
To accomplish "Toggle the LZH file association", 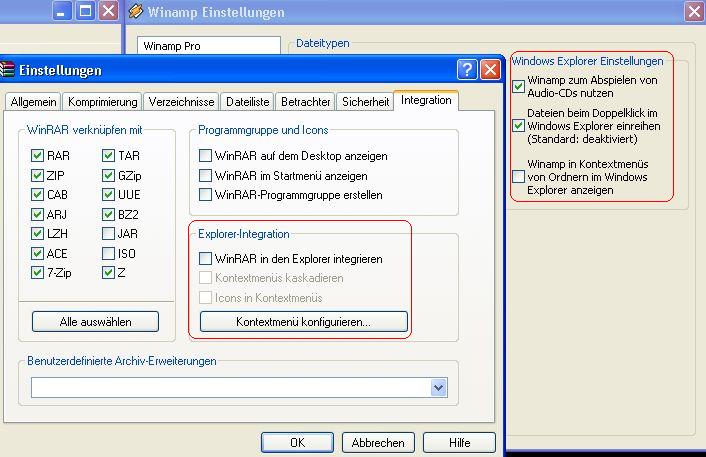I will [37, 234].
